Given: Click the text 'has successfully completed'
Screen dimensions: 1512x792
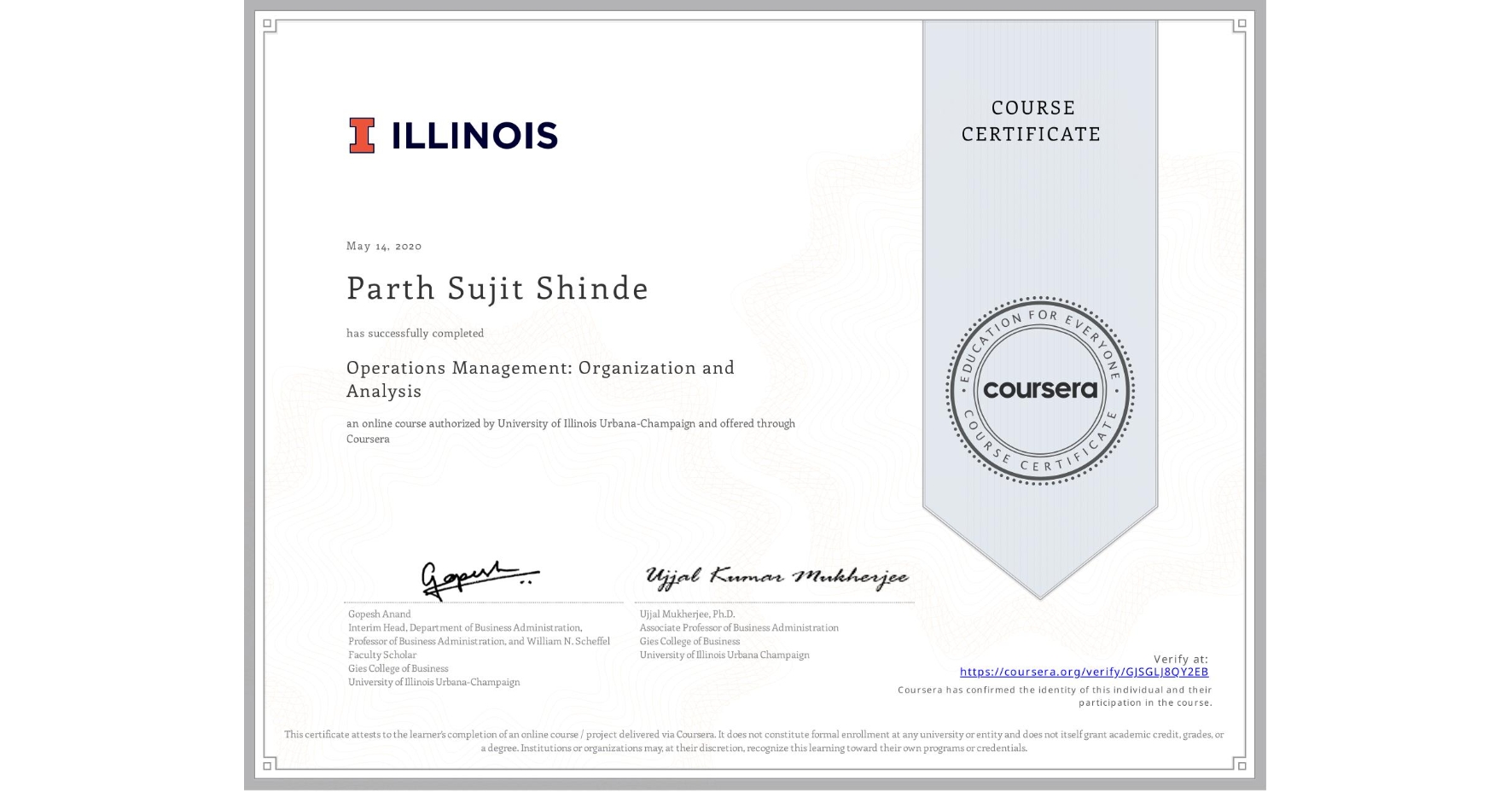Looking at the screenshot, I should click(415, 333).
